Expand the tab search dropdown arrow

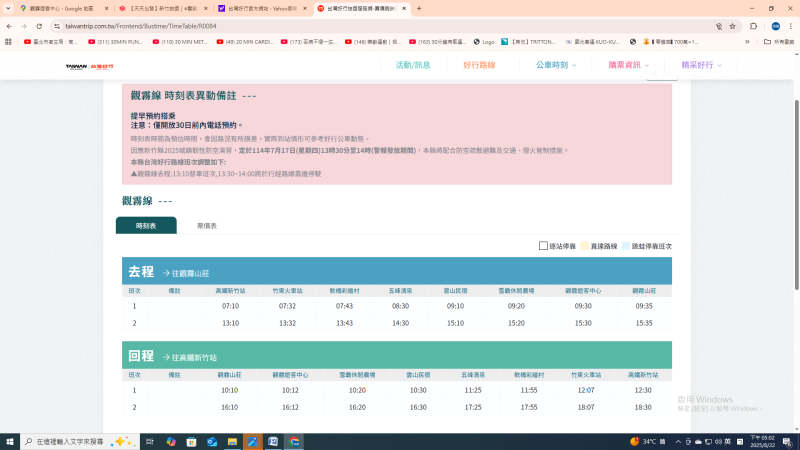[x=8, y=8]
